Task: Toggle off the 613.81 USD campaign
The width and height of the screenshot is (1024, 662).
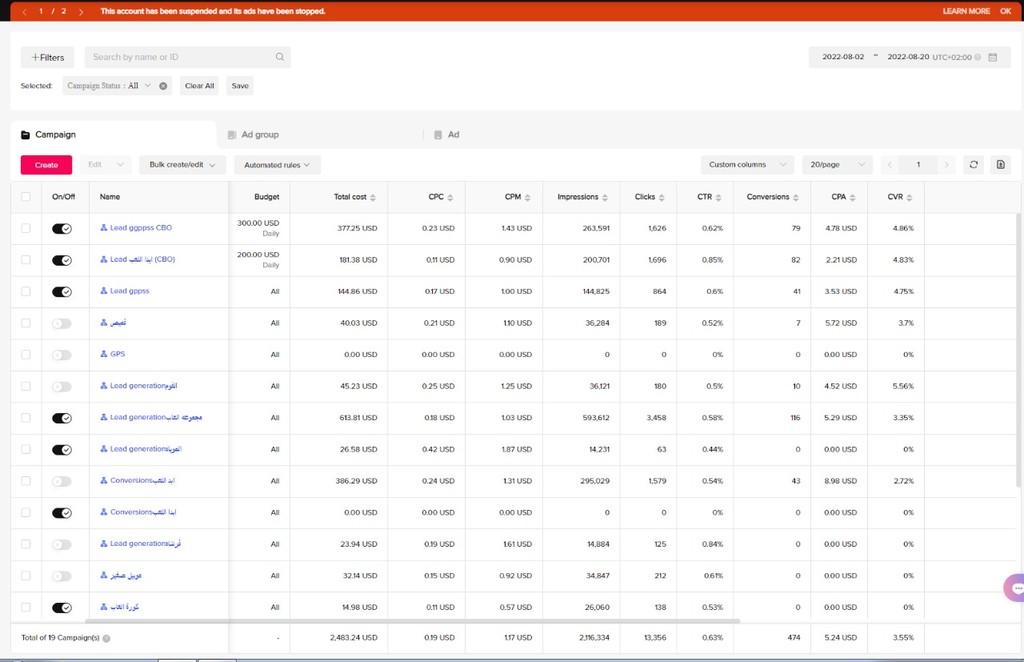Action: [62, 418]
